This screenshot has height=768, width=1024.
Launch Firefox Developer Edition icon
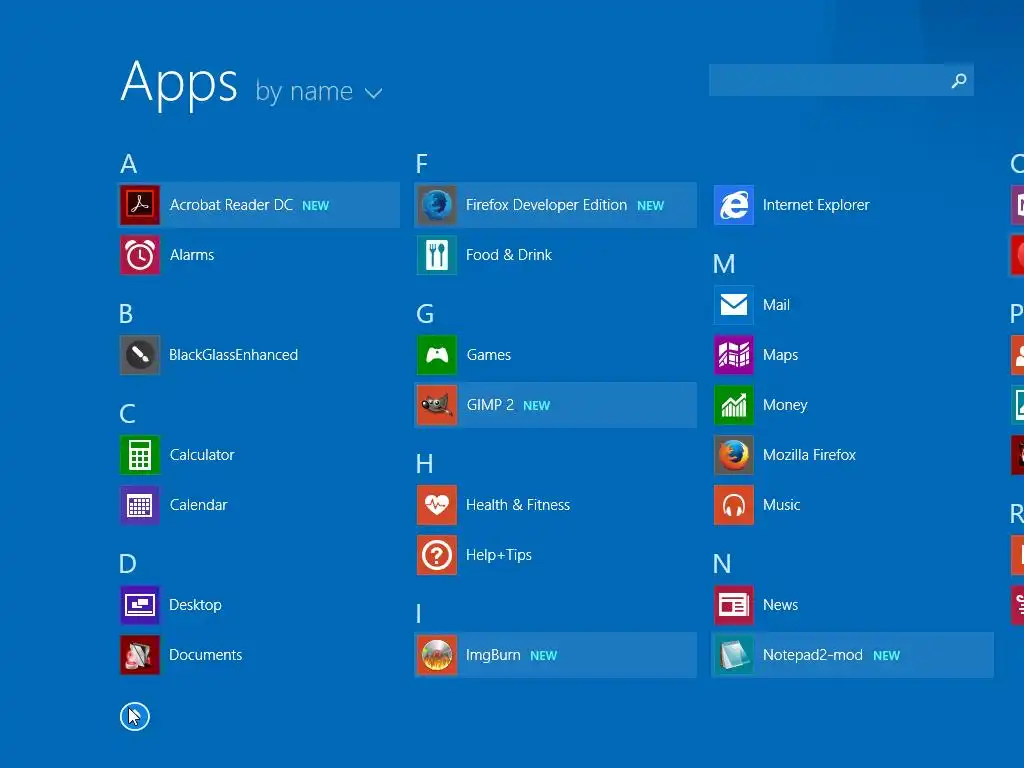[x=437, y=205]
